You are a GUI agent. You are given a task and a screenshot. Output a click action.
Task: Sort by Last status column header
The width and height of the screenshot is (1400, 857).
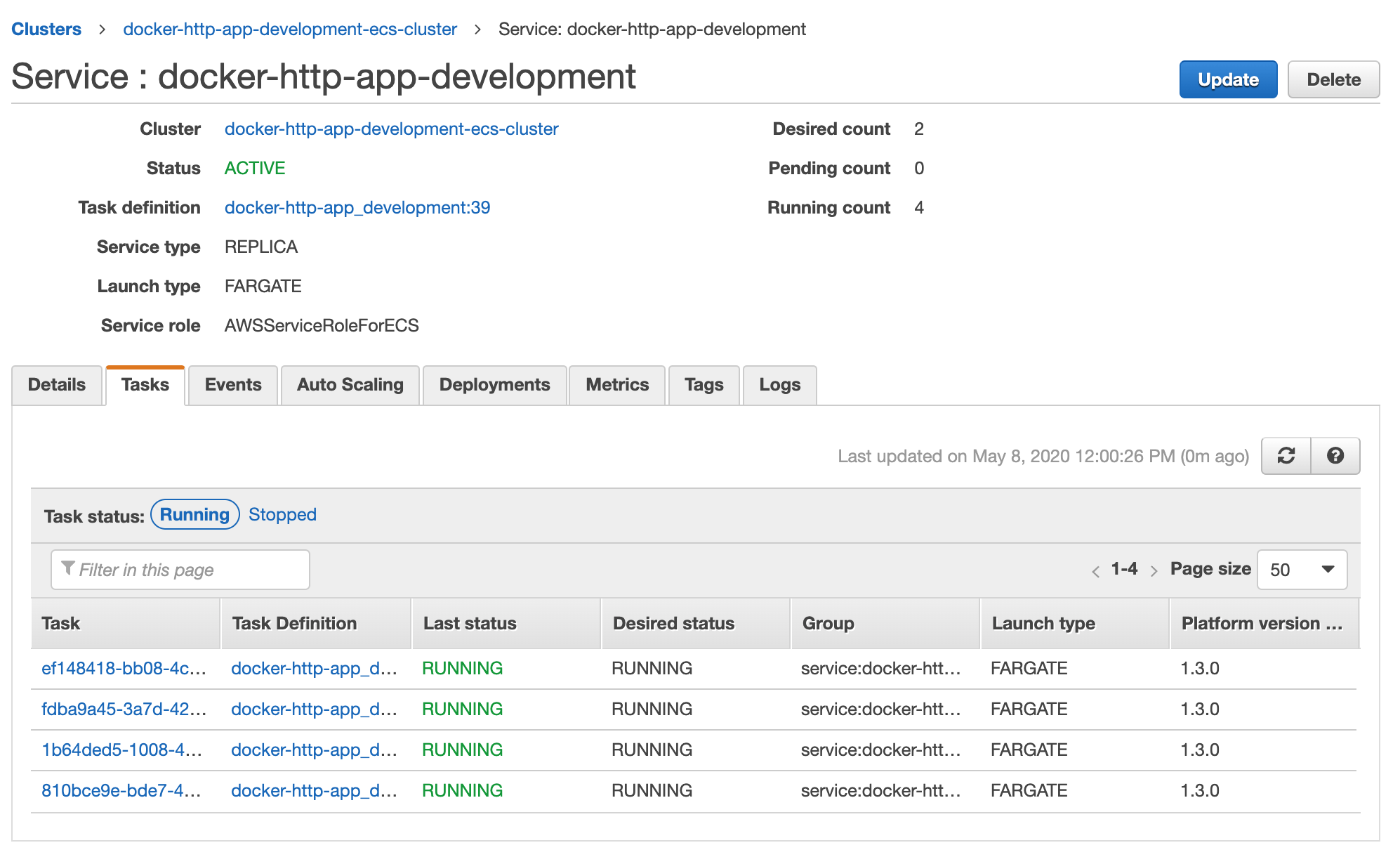[470, 623]
